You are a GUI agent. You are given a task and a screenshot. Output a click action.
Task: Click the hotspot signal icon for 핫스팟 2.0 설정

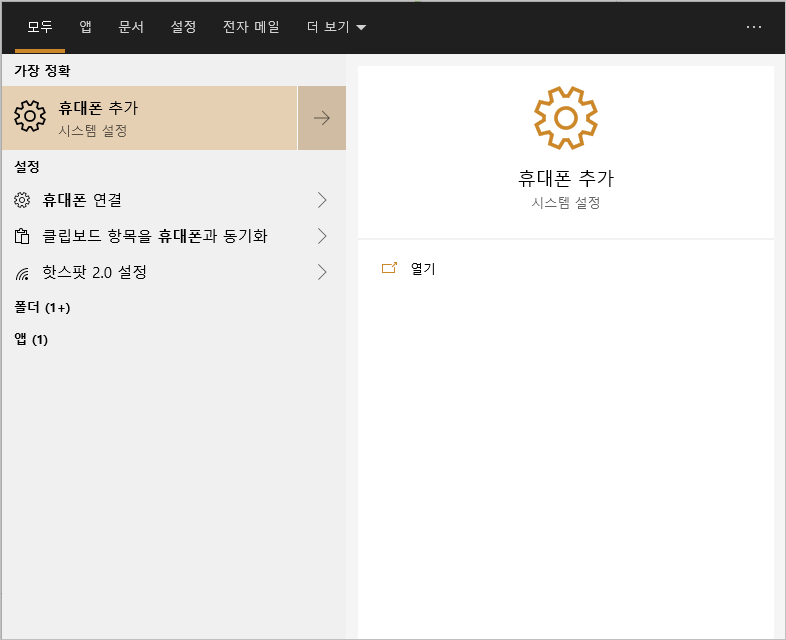[x=22, y=274]
